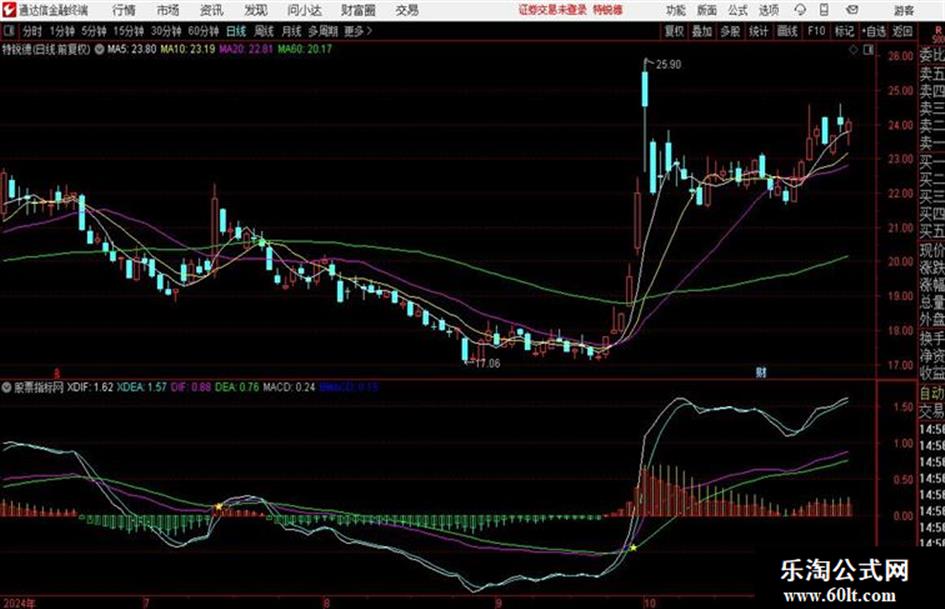Toggle the side panel icon beside the diamond
The width and height of the screenshot is (945, 609).
tap(868, 50)
